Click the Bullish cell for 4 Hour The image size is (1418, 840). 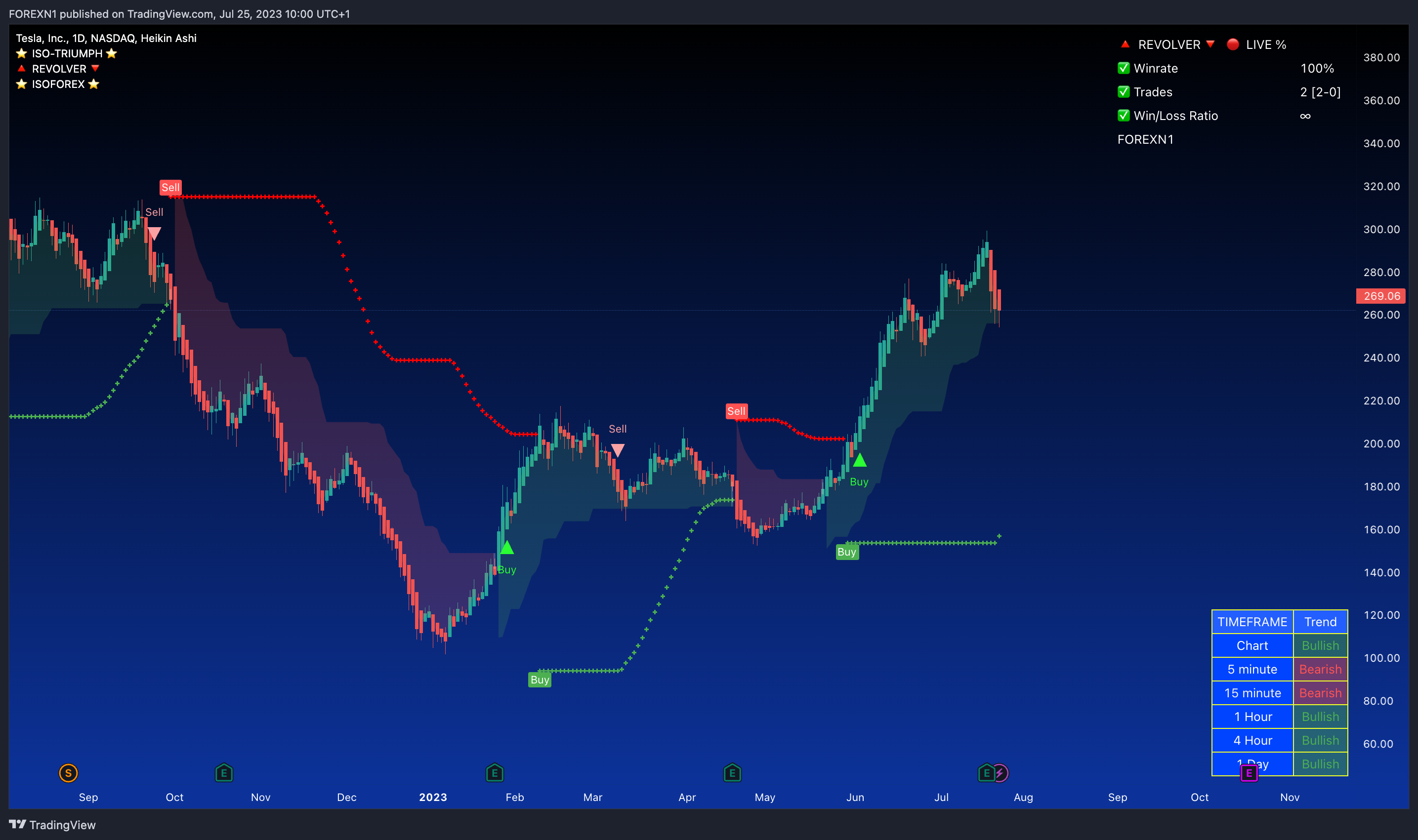pyautogui.click(x=1320, y=740)
